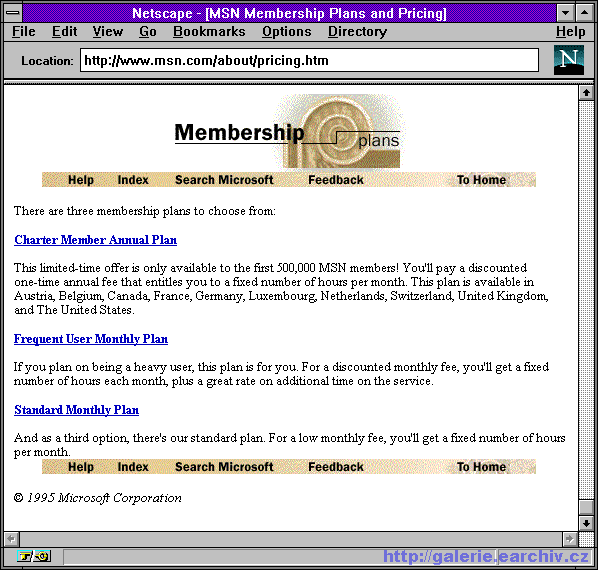Click the vertical scrollbar up arrow

tap(586, 93)
